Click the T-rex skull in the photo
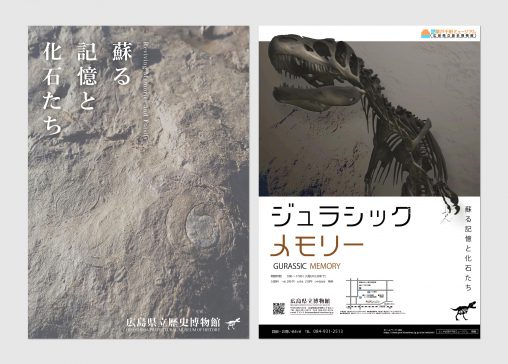Screen dimensions: 508x364 [x=317, y=72]
